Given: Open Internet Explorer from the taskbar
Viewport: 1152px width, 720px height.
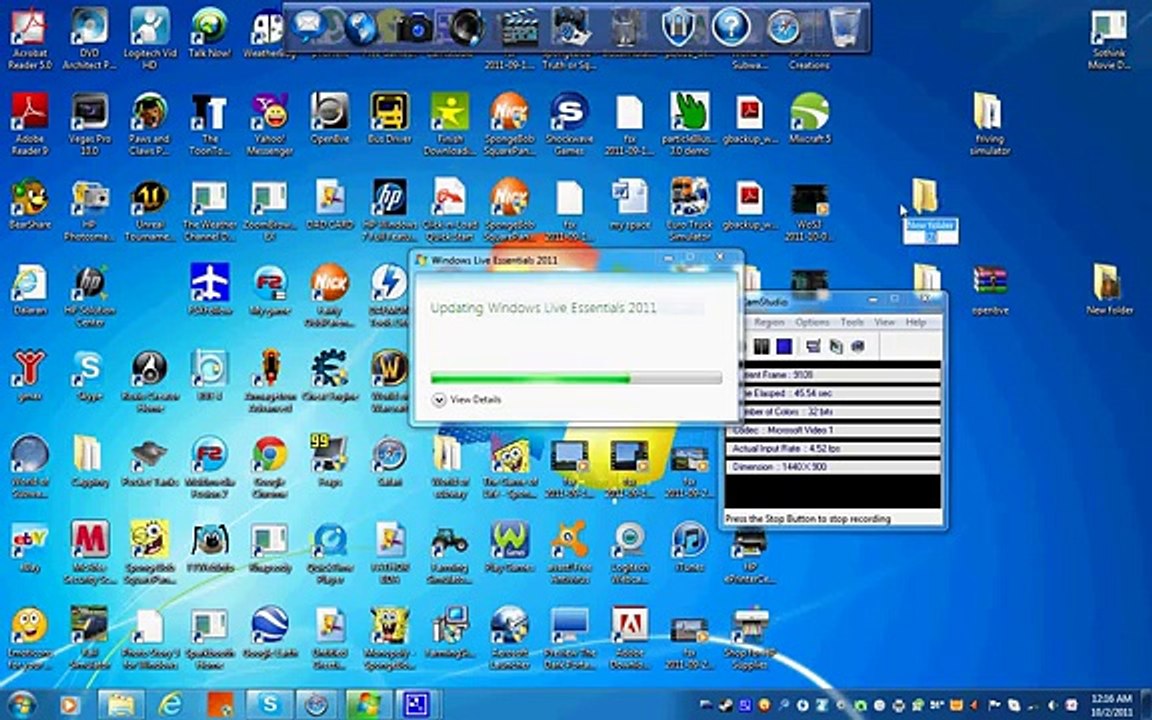Looking at the screenshot, I should tap(170, 705).
